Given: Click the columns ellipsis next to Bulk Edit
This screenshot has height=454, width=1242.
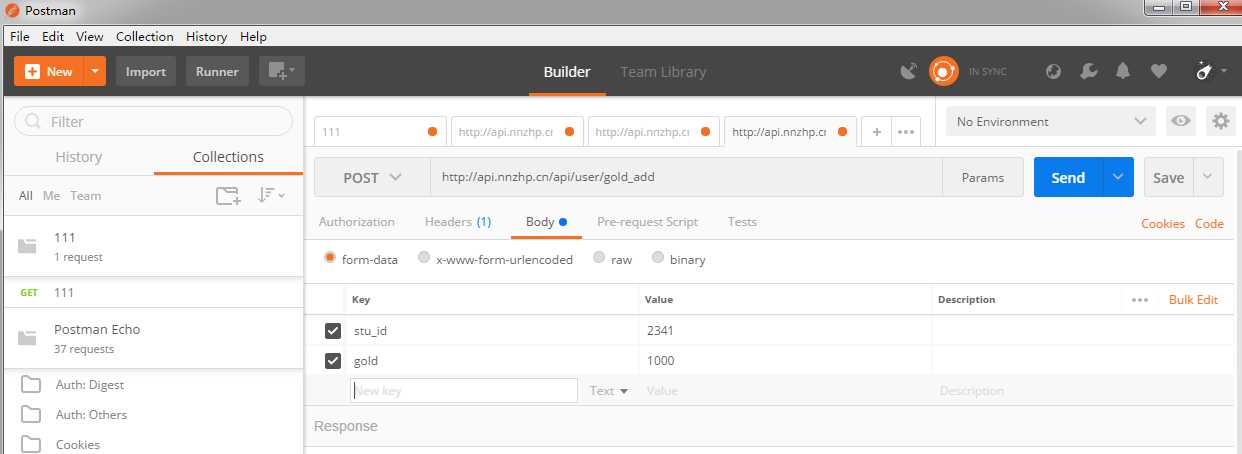Looking at the screenshot, I should pos(1140,299).
